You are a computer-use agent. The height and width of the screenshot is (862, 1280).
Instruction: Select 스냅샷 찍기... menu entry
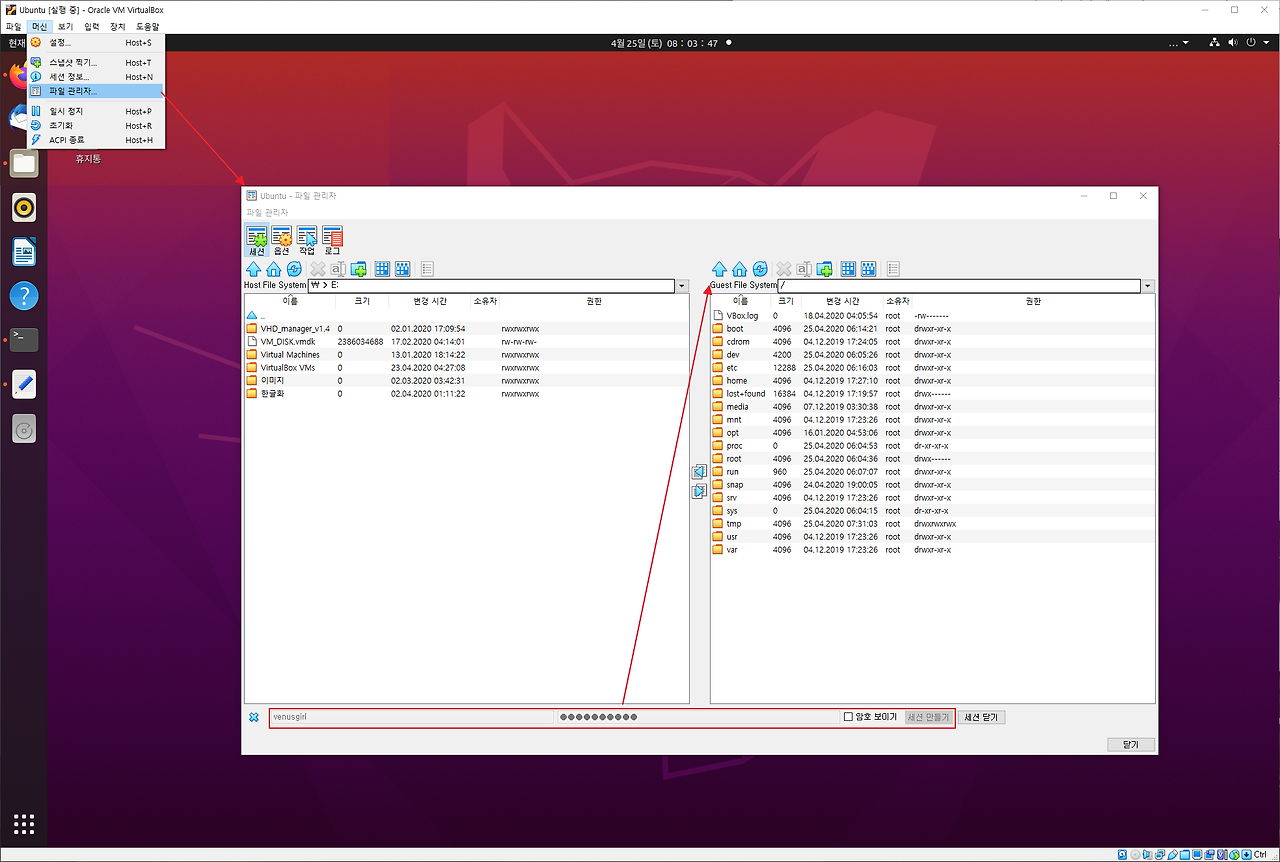coord(96,62)
